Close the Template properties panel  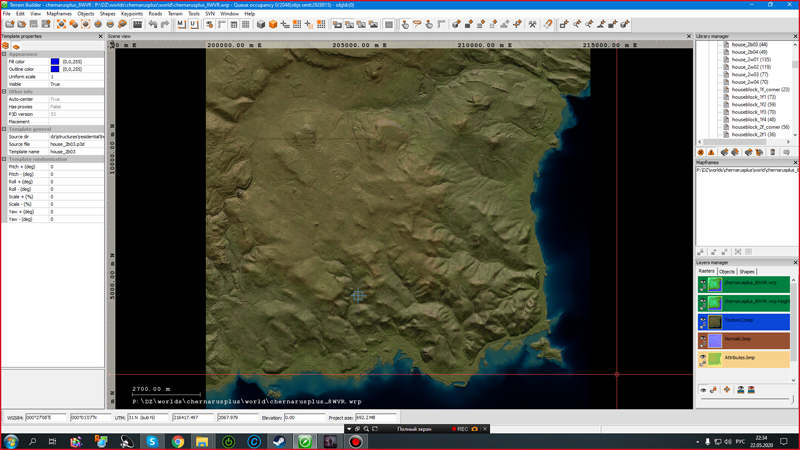click(x=100, y=36)
